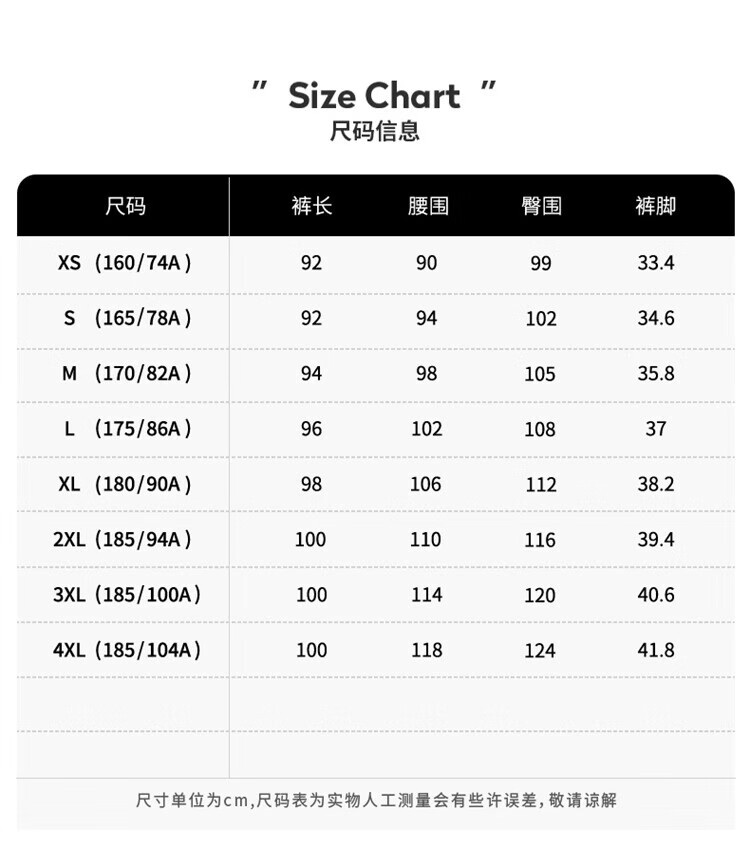Select the 腰围 column header
This screenshot has width=750, height=847.
pos(428,206)
